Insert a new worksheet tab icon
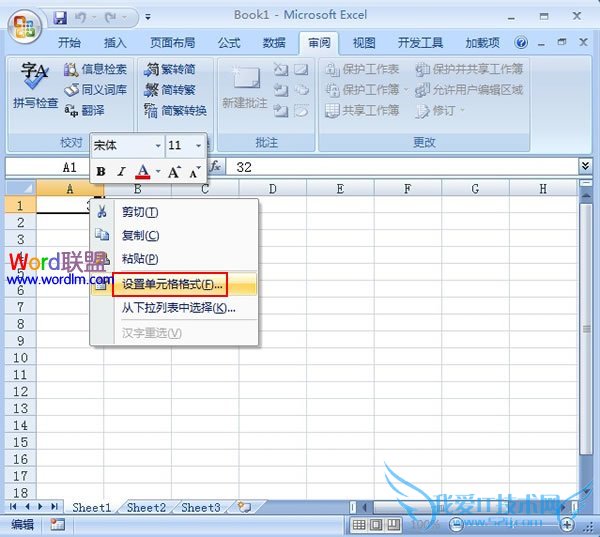This screenshot has width=600, height=537. (244, 507)
